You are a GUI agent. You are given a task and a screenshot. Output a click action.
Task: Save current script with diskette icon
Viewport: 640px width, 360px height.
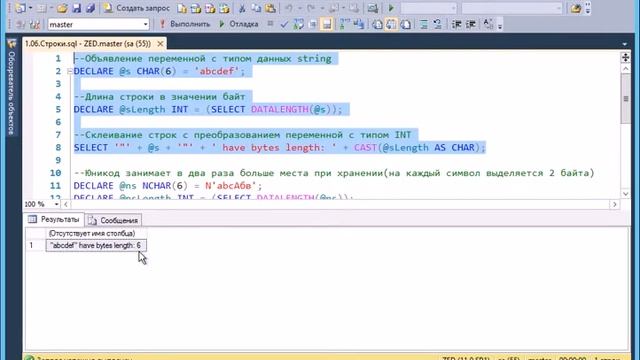pos(76,8)
